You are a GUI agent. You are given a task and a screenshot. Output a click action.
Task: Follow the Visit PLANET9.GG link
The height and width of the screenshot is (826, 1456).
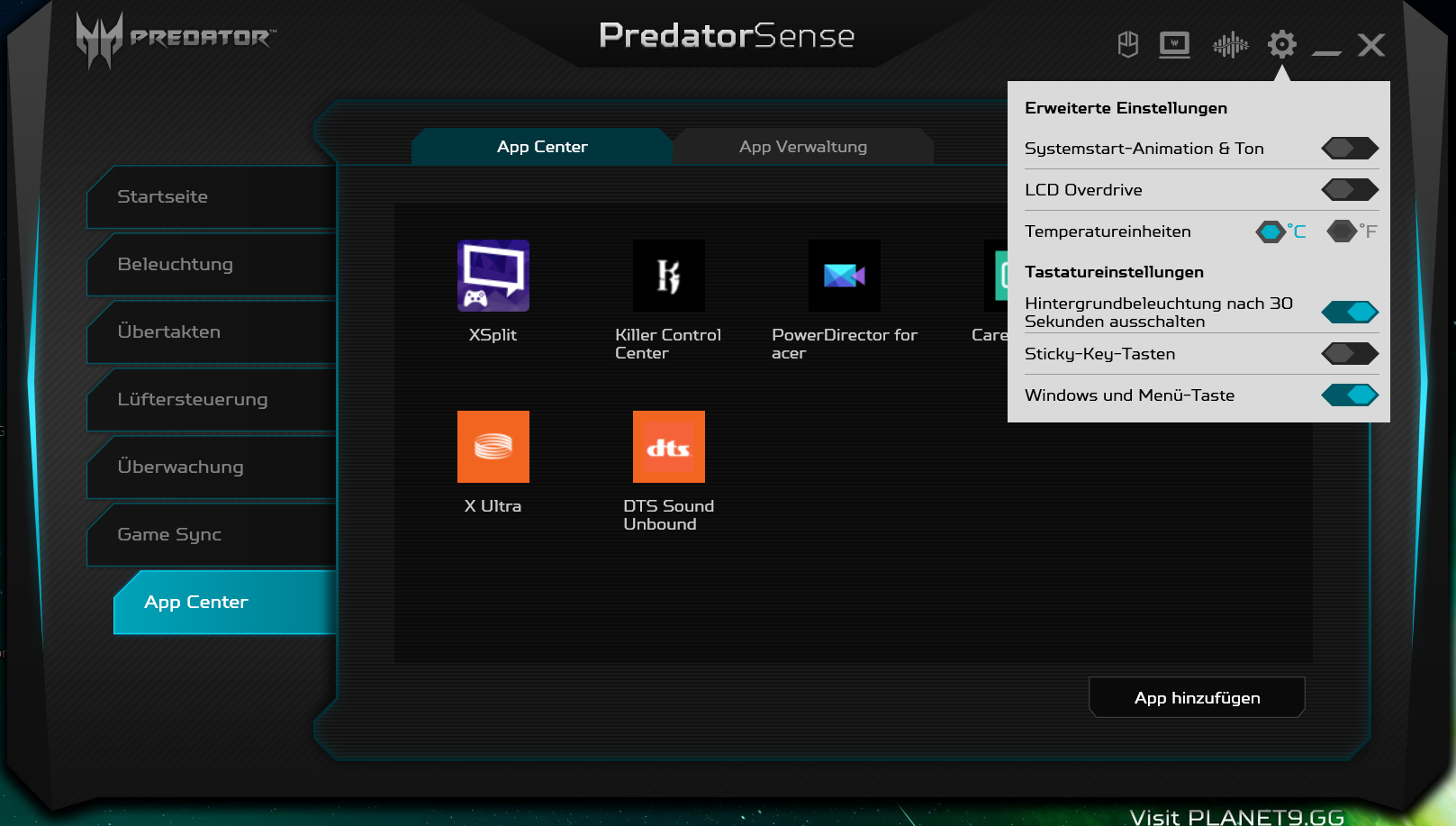click(x=1237, y=816)
